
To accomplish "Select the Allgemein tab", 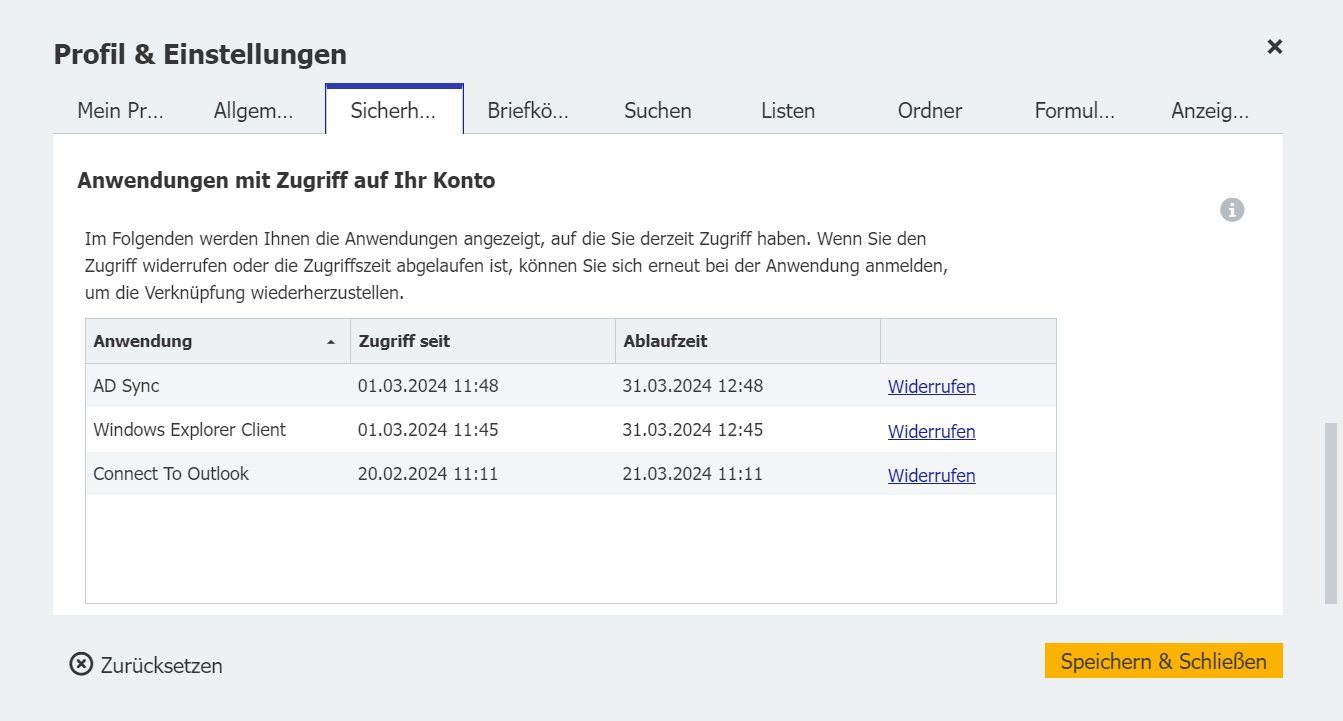I will [253, 110].
